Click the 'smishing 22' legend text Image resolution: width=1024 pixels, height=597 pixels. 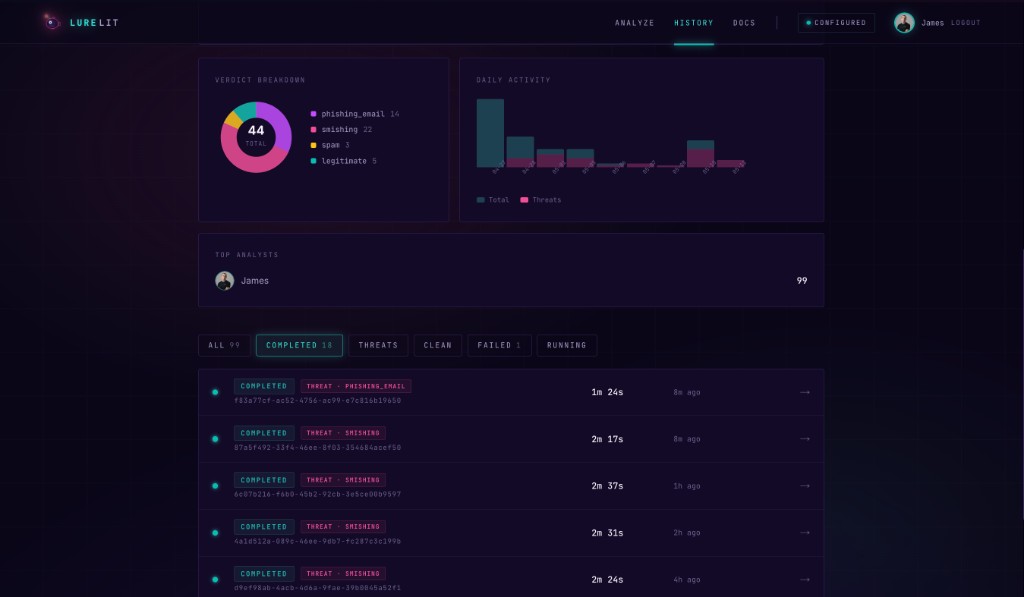(x=346, y=129)
